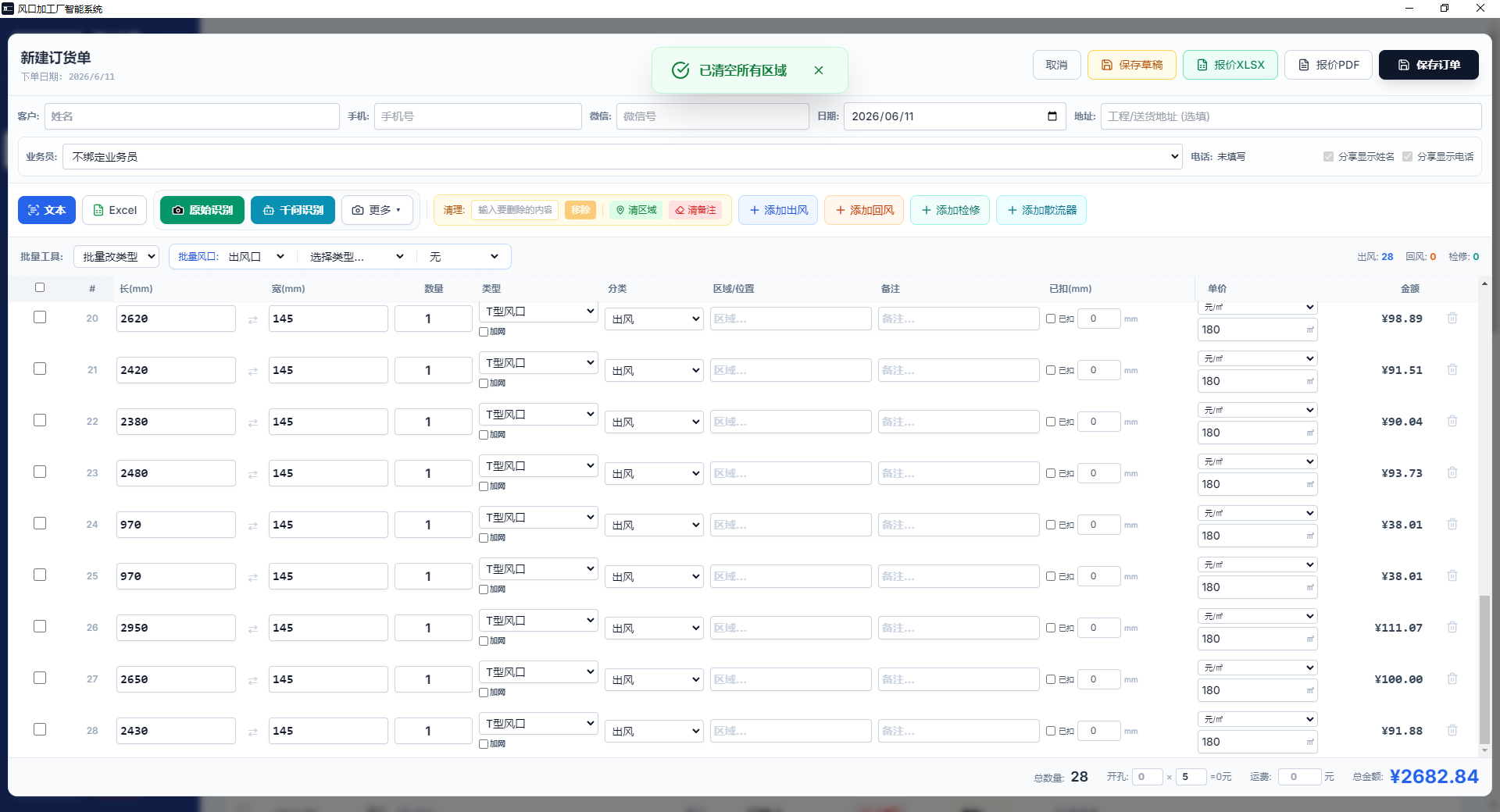Screen dimensions: 1500x812
Task: Click 清区域 to clear regions
Action: 636,210
